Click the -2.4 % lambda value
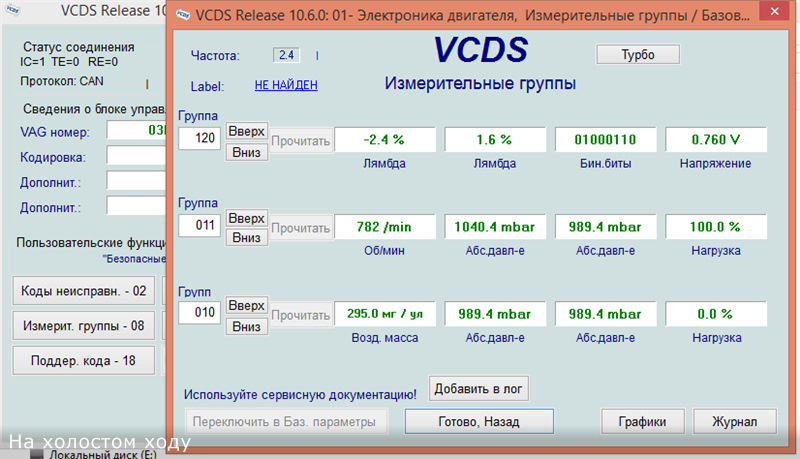This screenshot has height=459, width=800. click(385, 140)
